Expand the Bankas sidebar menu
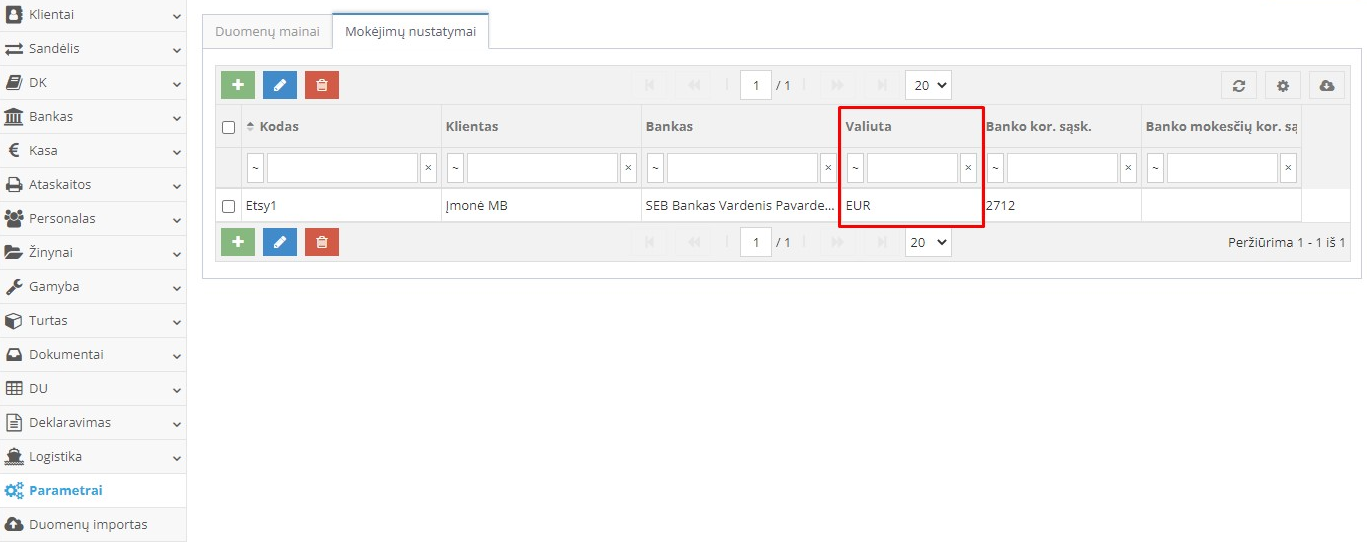This screenshot has width=1367, height=542. (93, 117)
